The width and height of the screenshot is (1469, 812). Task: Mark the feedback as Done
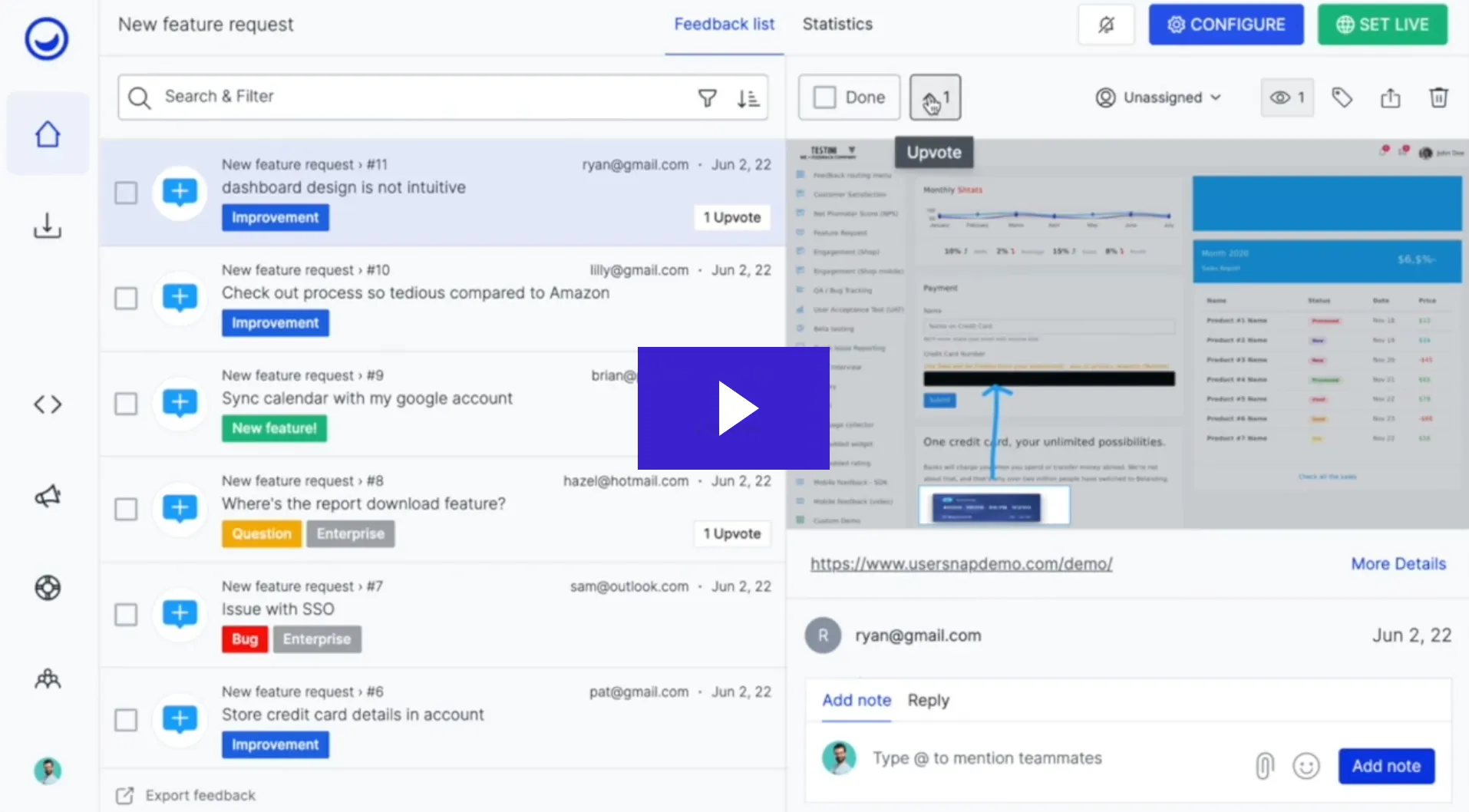click(849, 97)
